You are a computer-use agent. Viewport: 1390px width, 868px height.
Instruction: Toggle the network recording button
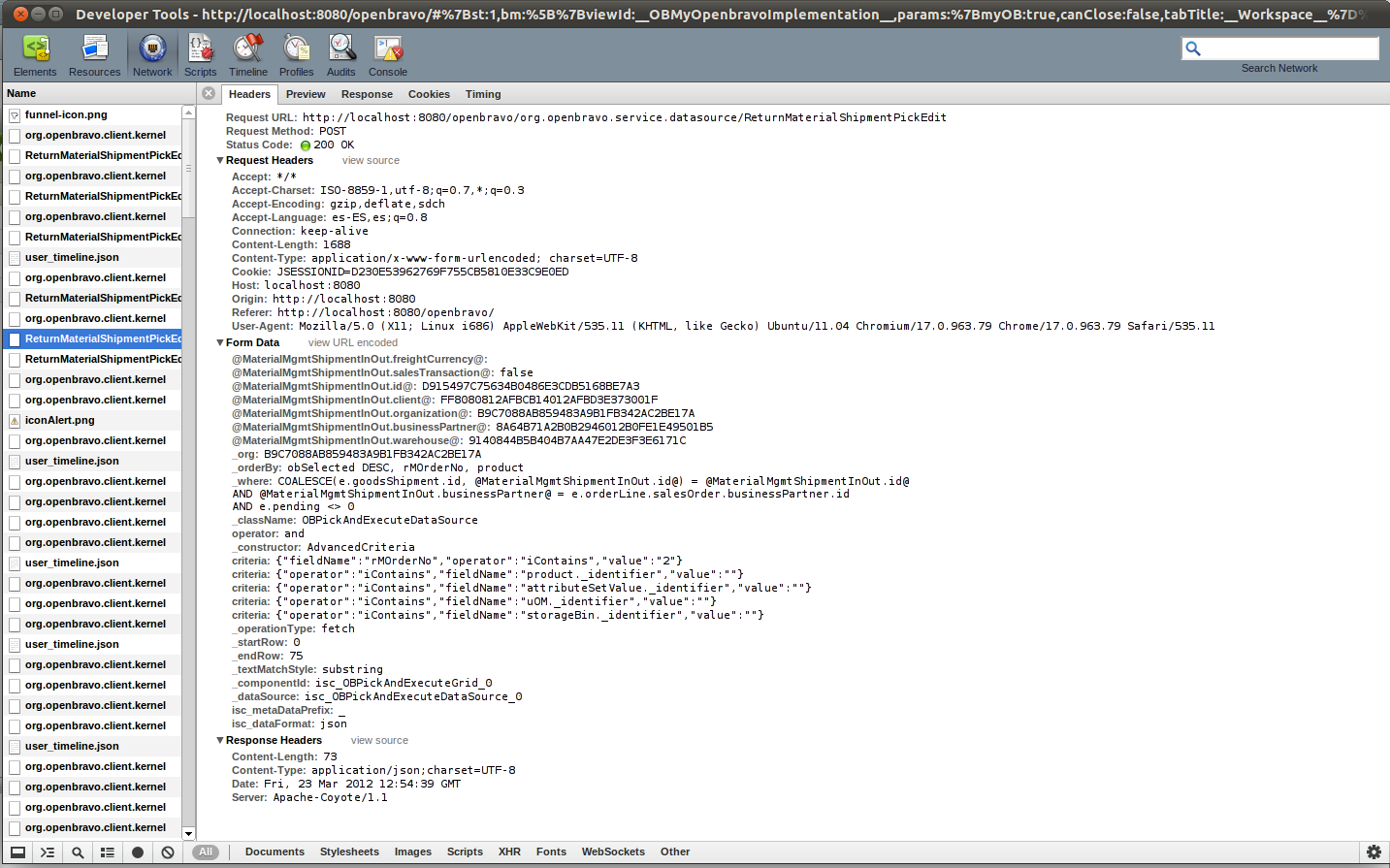(138, 852)
